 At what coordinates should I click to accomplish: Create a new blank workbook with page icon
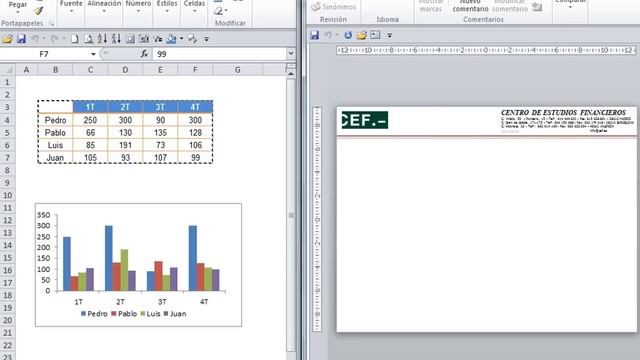click(x=75, y=39)
